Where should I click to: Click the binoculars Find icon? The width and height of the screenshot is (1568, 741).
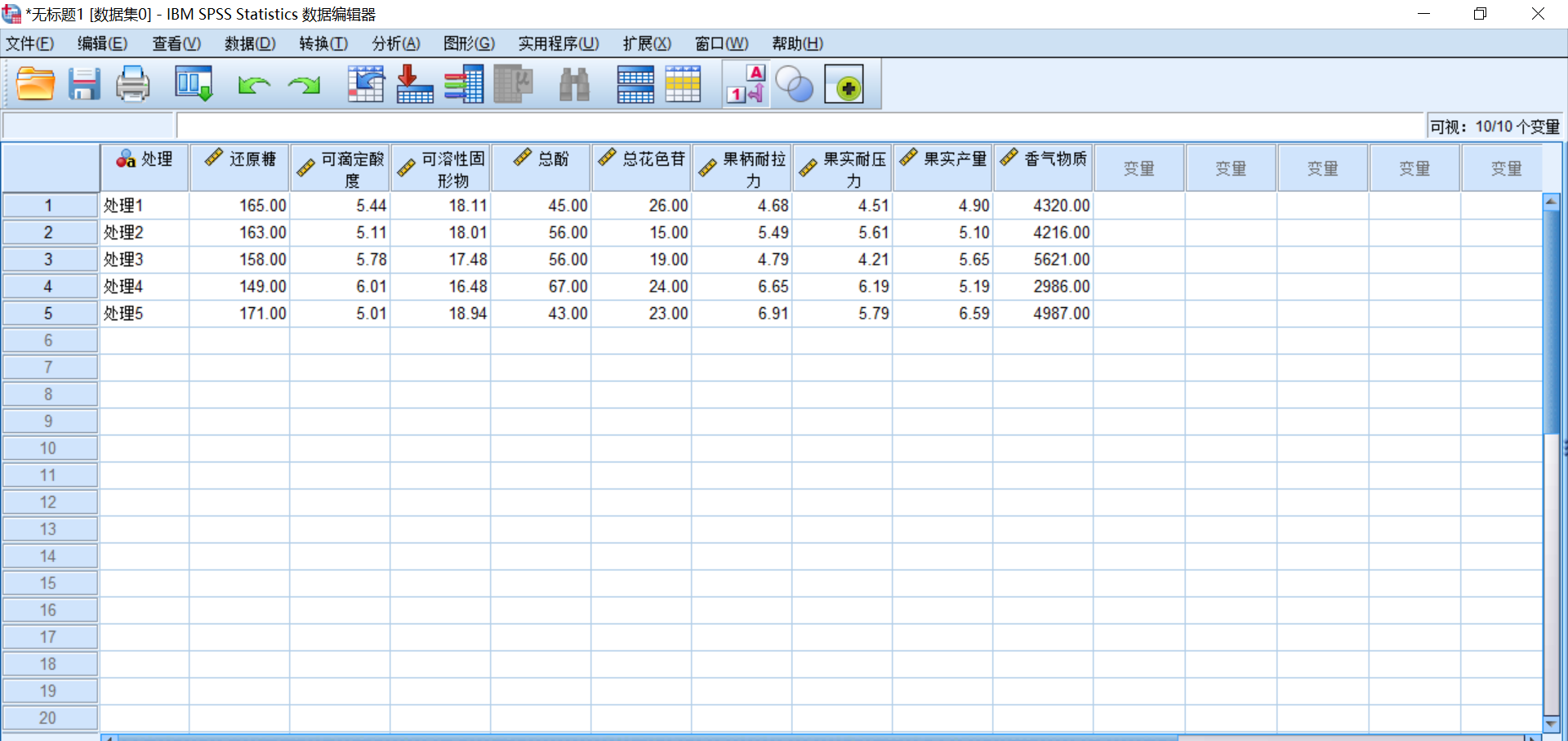pos(574,85)
